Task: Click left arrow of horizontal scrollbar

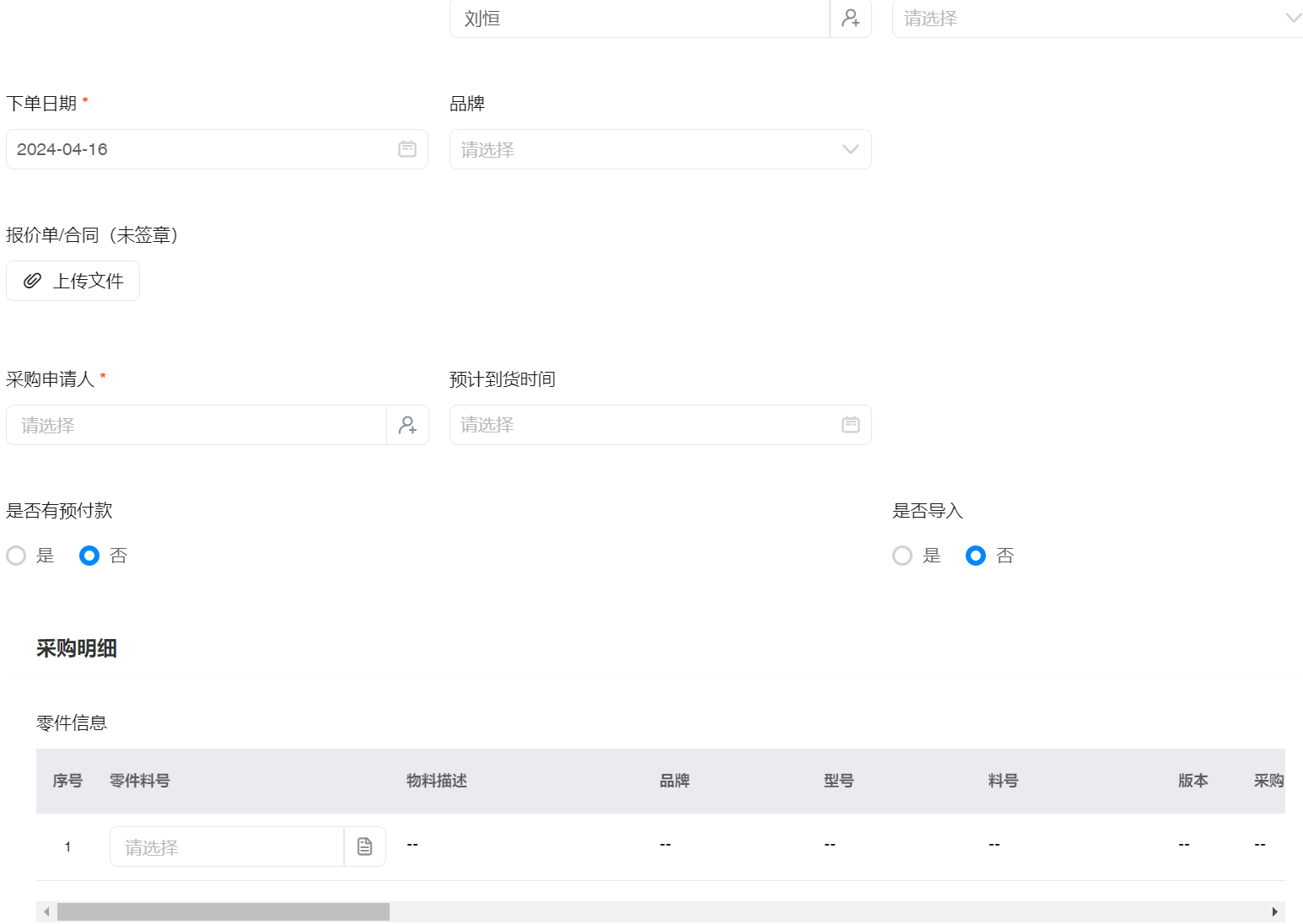Action: pyautogui.click(x=46, y=911)
